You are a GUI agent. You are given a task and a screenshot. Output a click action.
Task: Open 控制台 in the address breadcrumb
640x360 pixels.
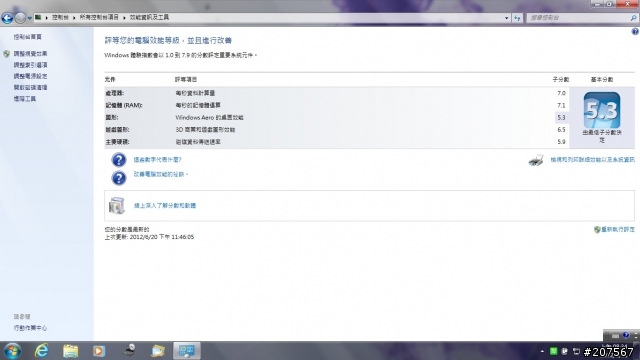coord(60,18)
